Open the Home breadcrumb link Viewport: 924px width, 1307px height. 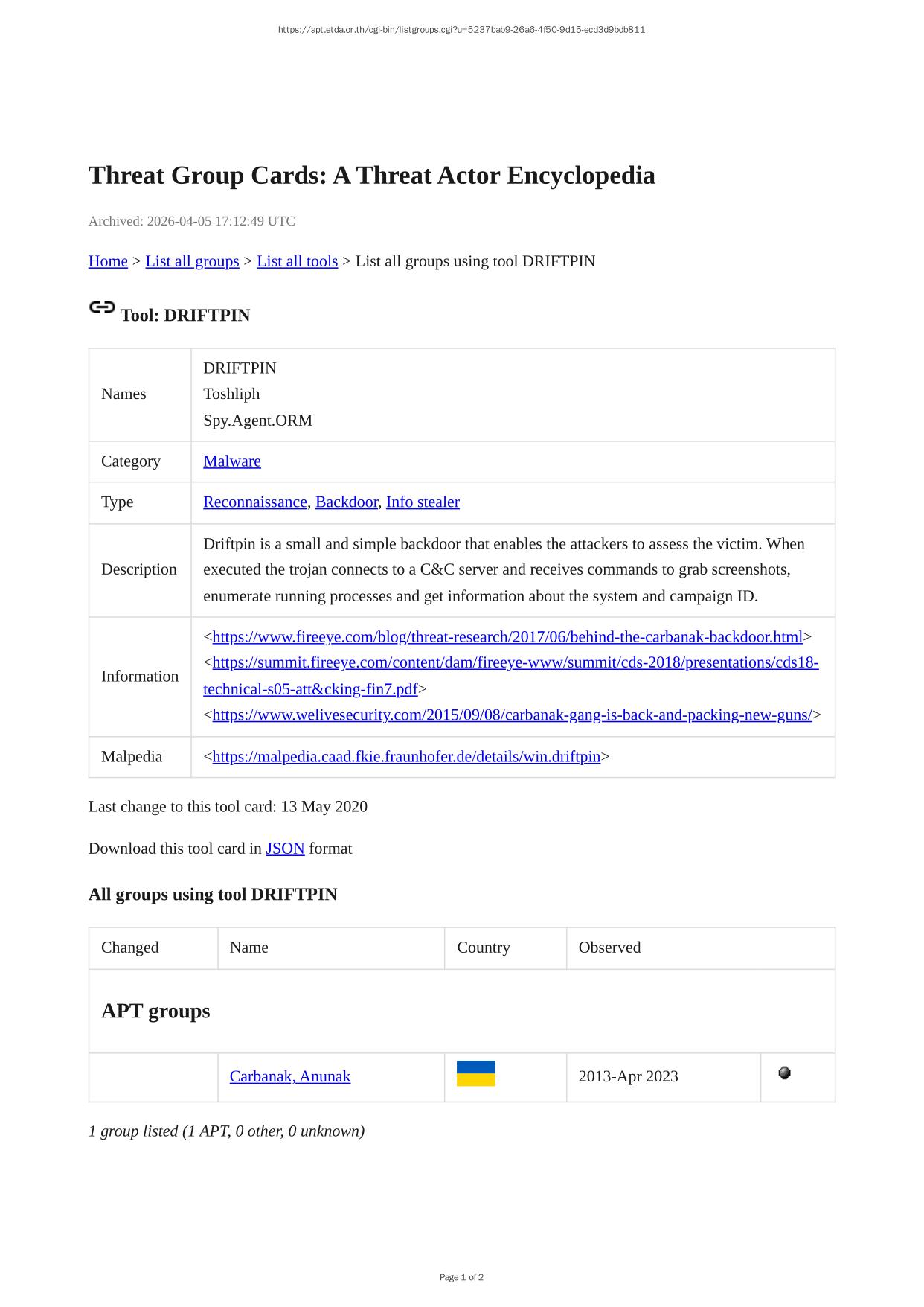108,261
